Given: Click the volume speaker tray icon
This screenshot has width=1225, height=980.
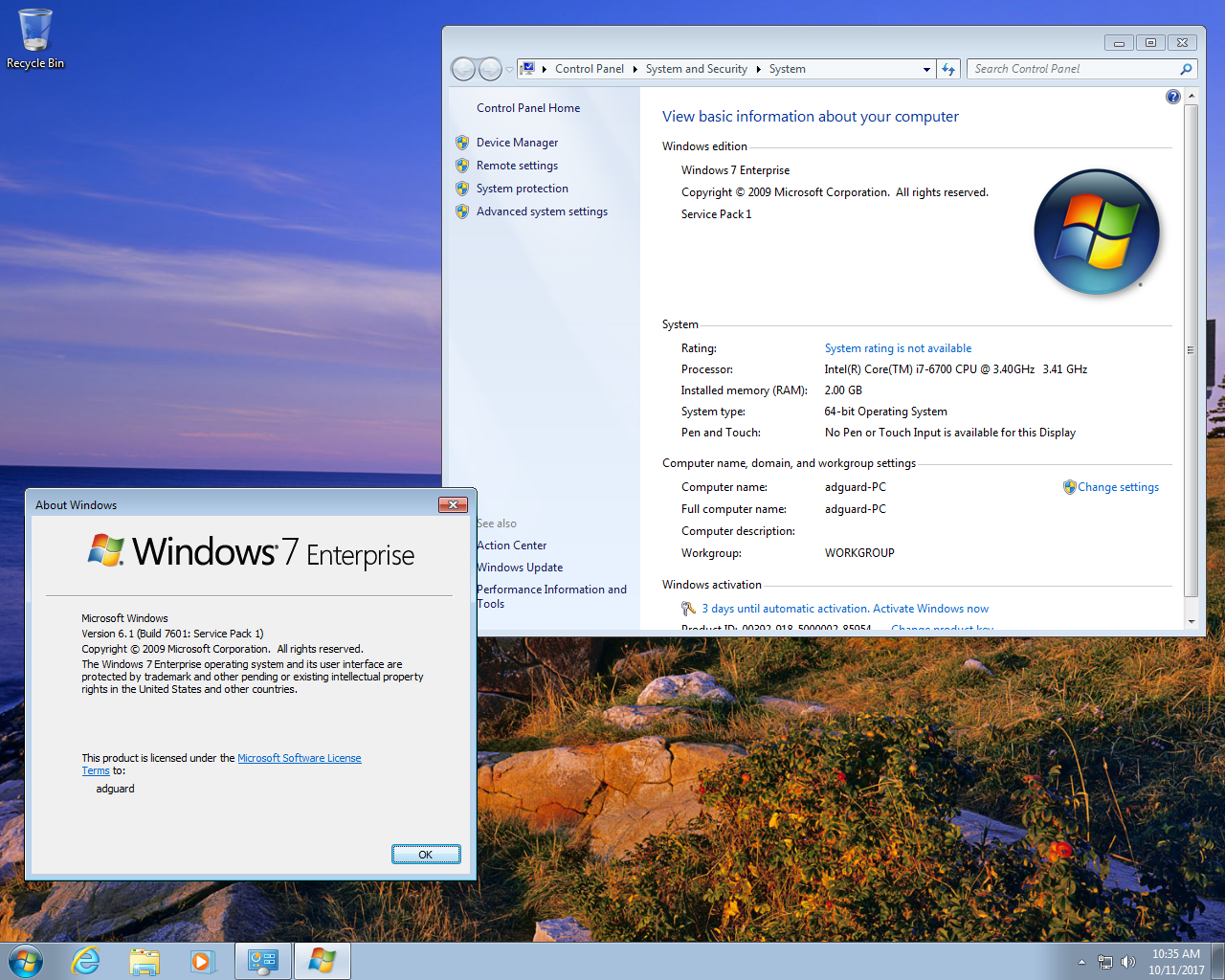Looking at the screenshot, I should [1128, 962].
